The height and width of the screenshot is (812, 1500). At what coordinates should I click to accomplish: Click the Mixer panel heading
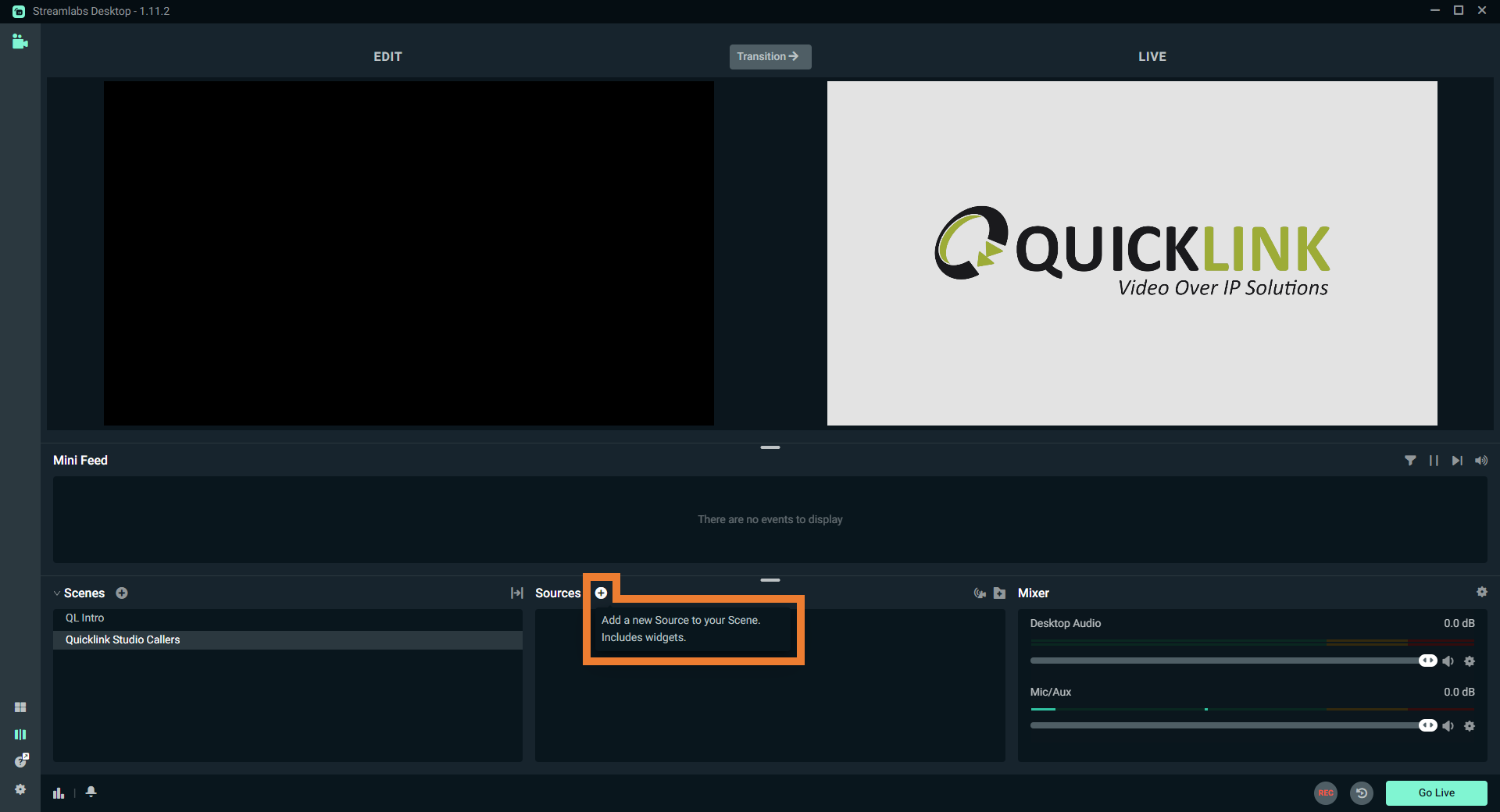point(1033,593)
